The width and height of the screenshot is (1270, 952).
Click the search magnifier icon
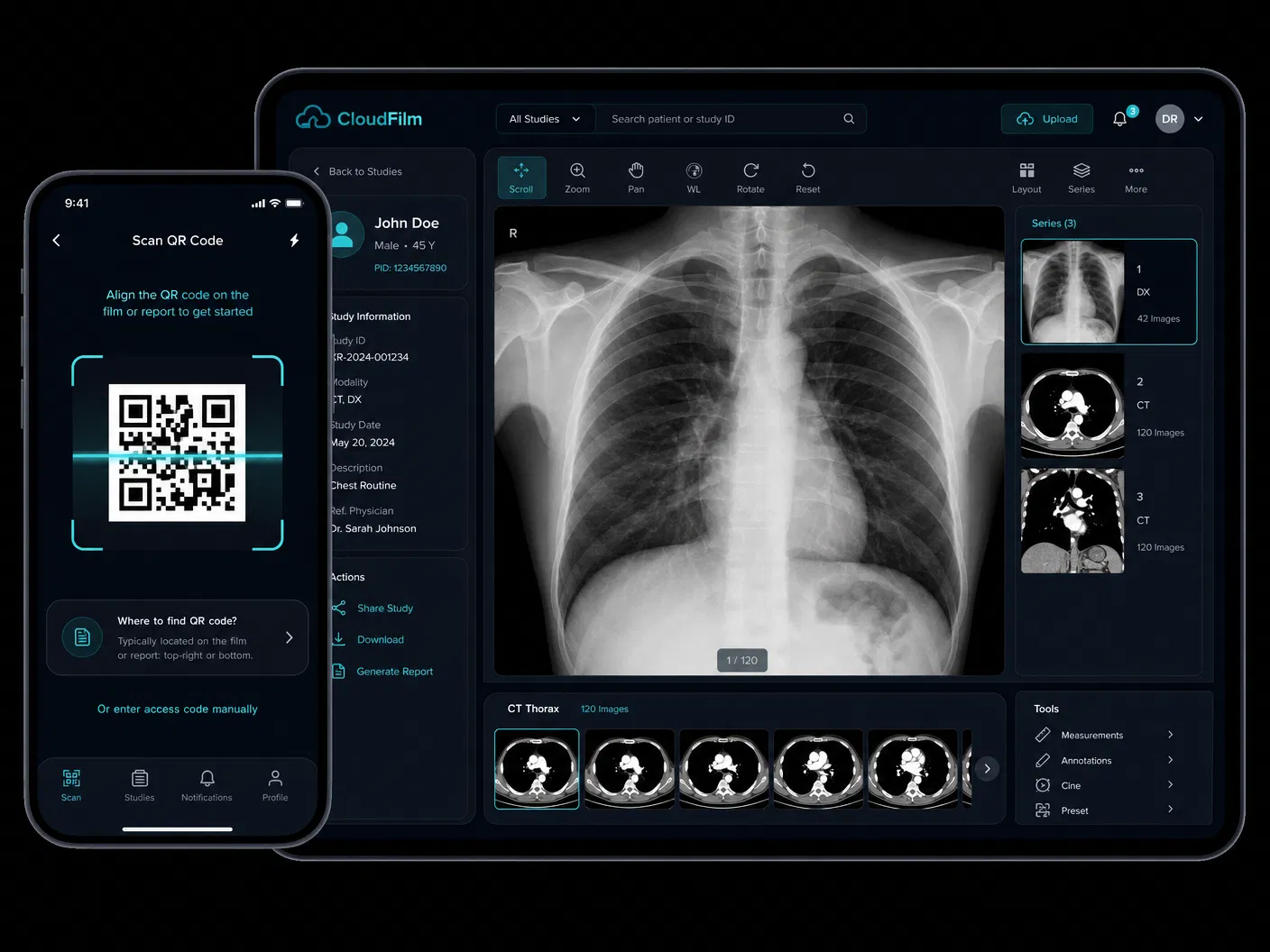click(849, 119)
